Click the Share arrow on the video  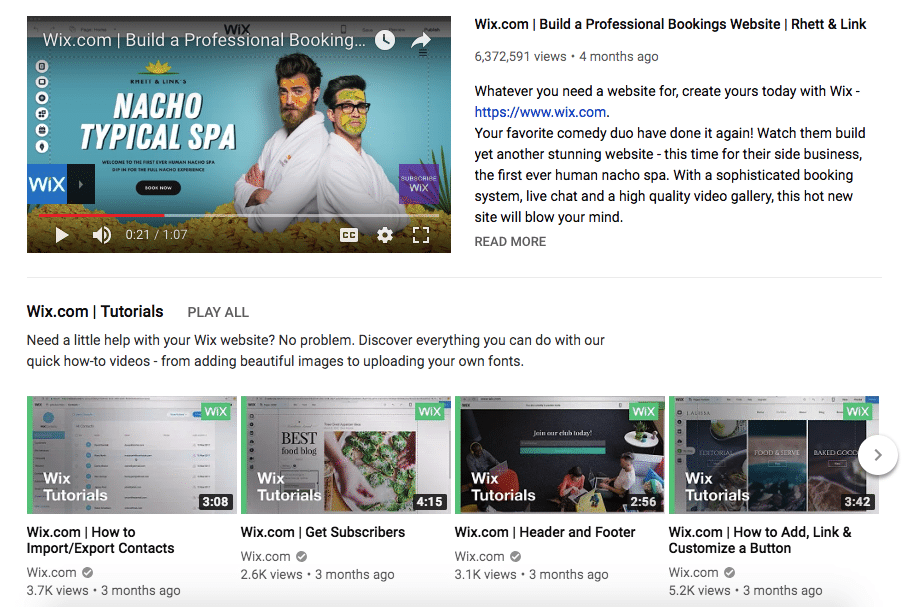(421, 40)
